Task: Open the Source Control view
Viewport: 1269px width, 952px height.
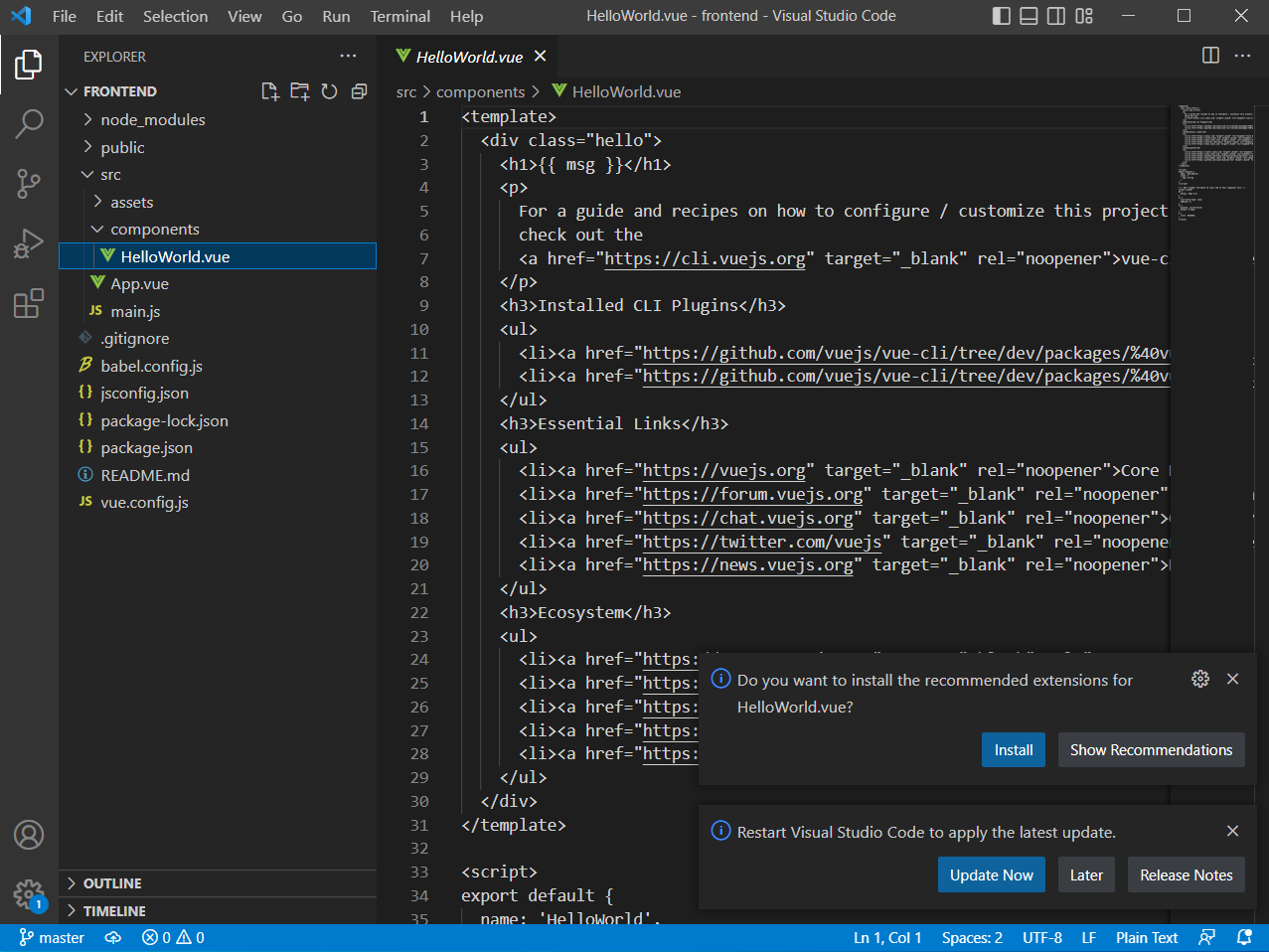Action: coord(29,184)
